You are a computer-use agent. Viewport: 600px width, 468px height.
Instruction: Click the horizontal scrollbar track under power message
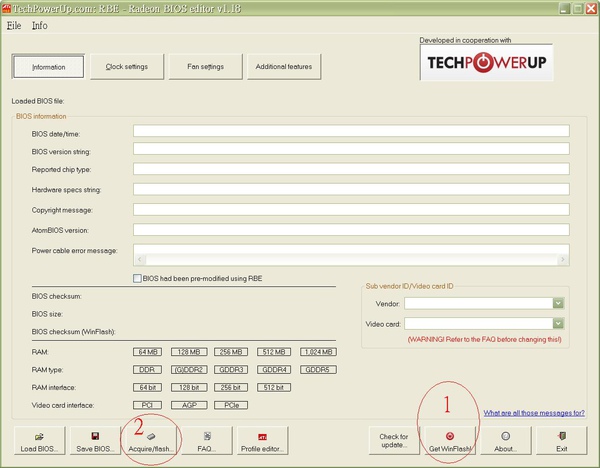[351, 259]
